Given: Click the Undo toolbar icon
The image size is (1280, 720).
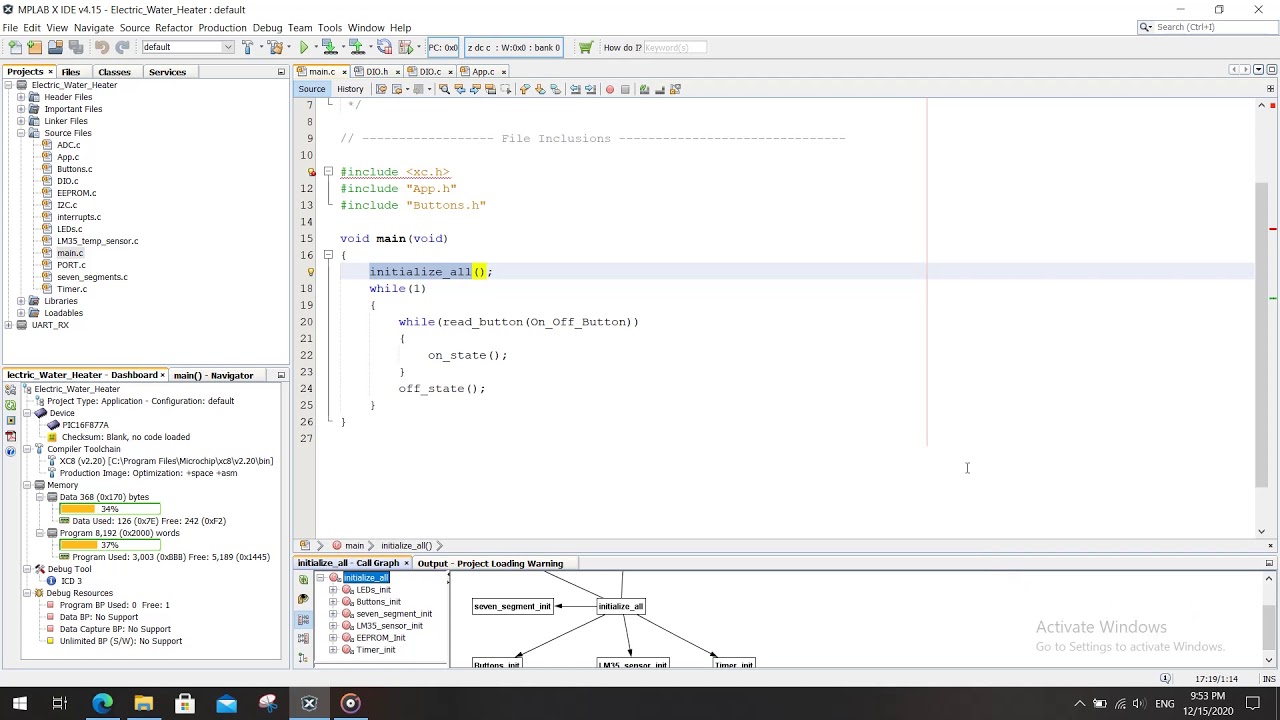Looking at the screenshot, I should (101, 47).
